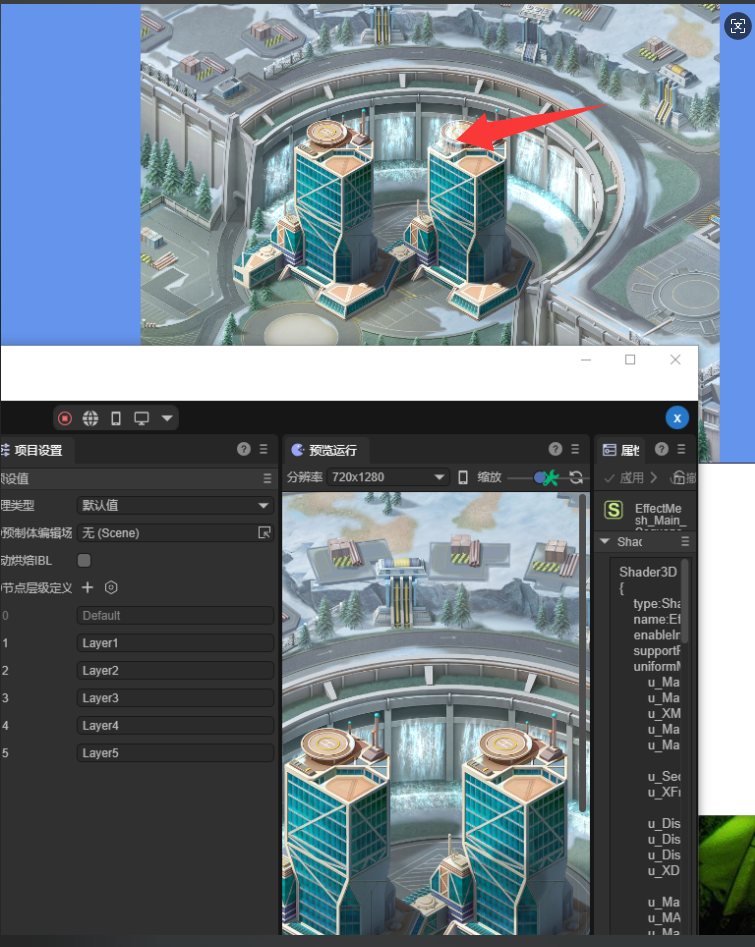Toggle device orientation icon next to resolution
The height and width of the screenshot is (947, 755).
click(463, 478)
